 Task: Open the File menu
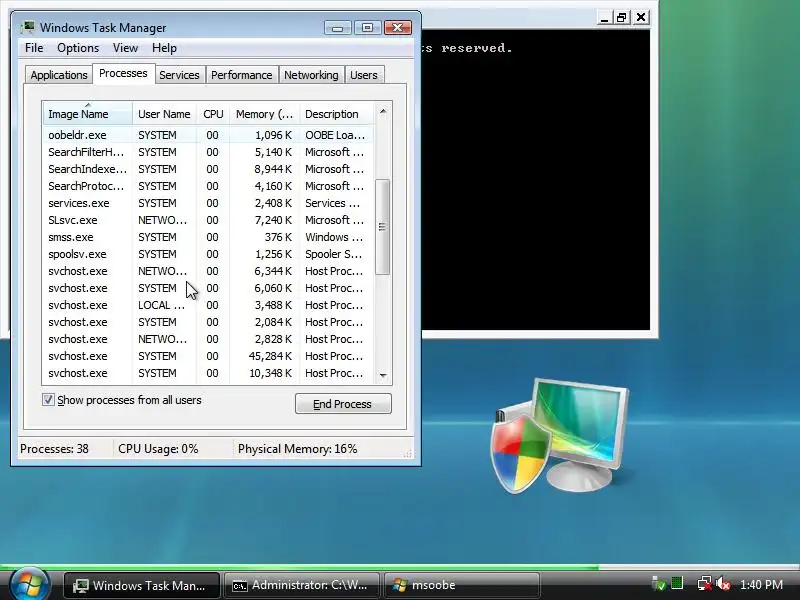coord(34,48)
